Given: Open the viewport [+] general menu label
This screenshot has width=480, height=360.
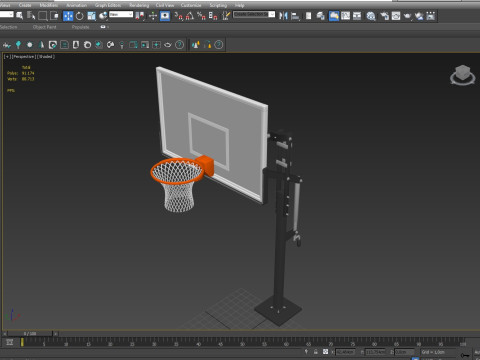Looking at the screenshot, I should tap(7, 57).
